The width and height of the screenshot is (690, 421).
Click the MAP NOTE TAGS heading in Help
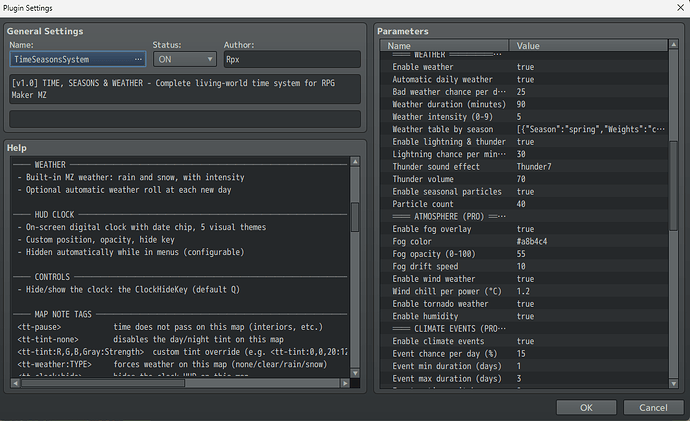point(63,314)
